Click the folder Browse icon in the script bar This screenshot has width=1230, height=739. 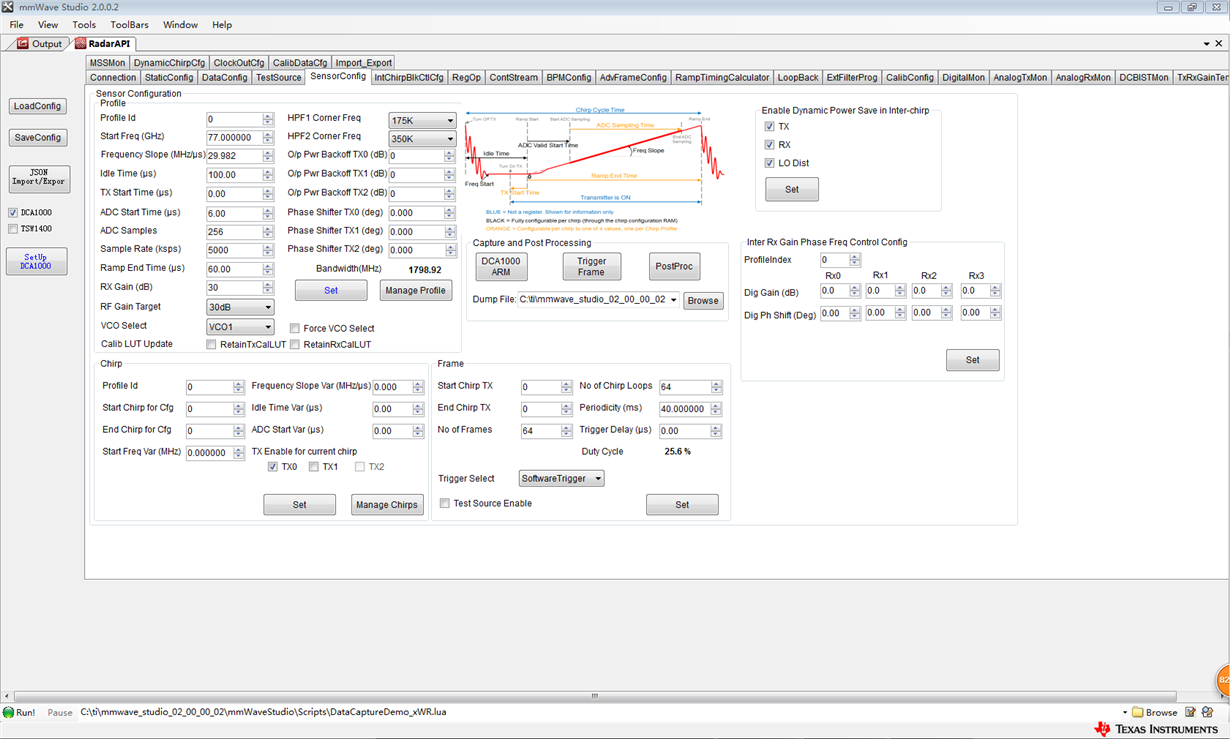[1138, 712]
